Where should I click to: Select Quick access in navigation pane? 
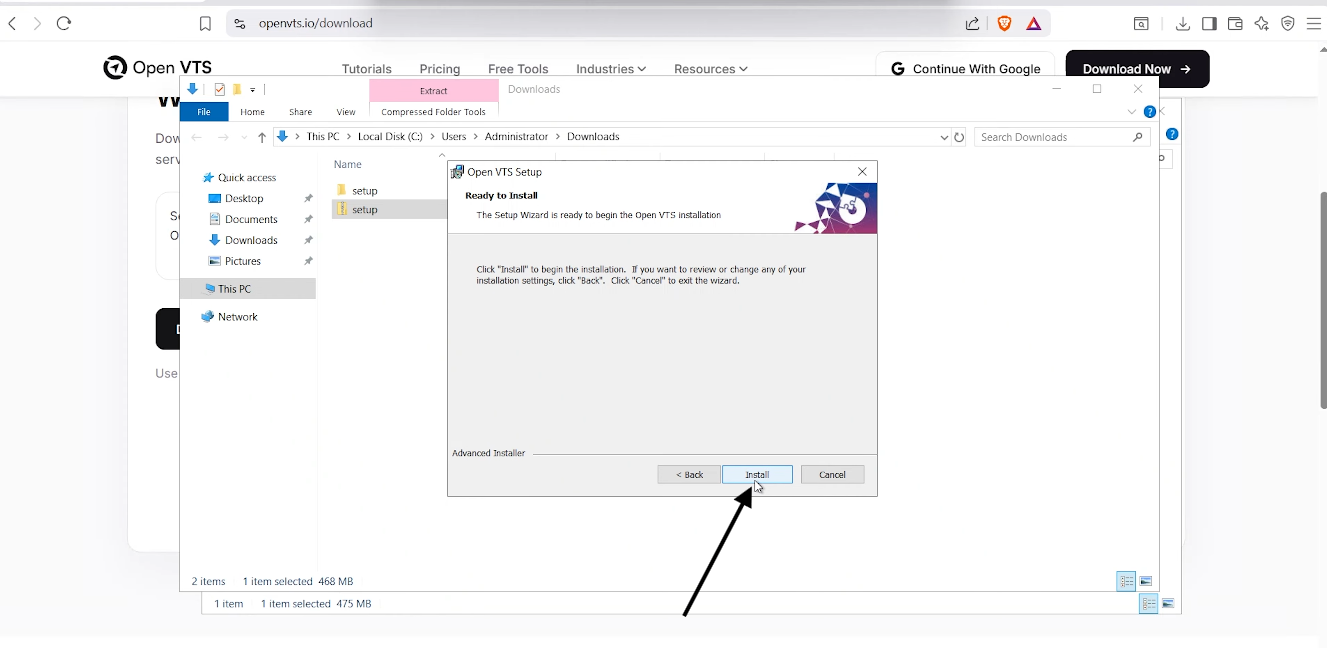point(247,177)
